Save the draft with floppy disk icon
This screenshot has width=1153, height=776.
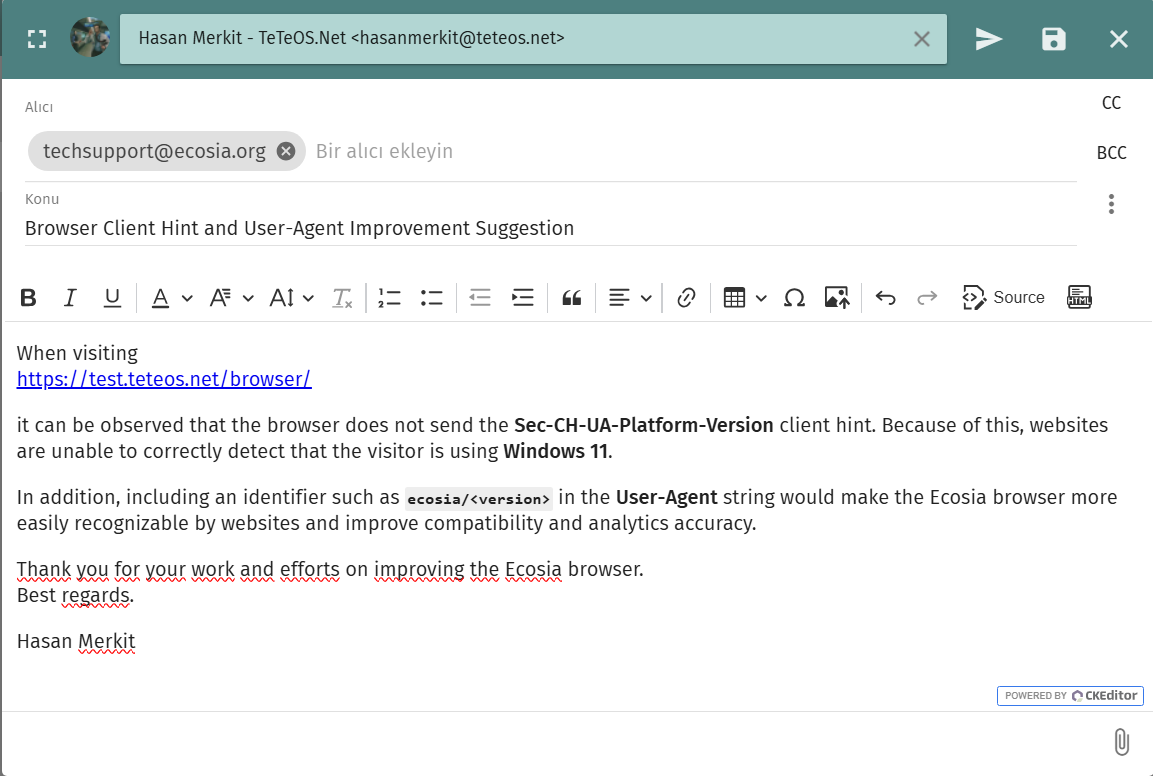tap(1054, 39)
